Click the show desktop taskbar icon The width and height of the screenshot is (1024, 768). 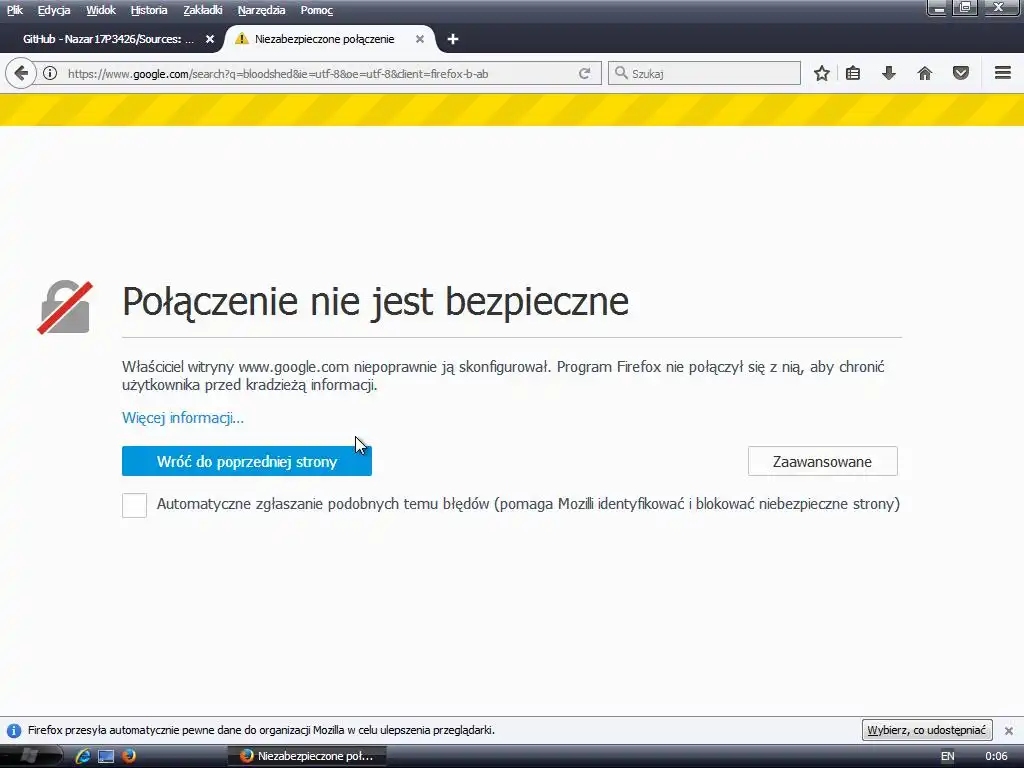point(106,756)
